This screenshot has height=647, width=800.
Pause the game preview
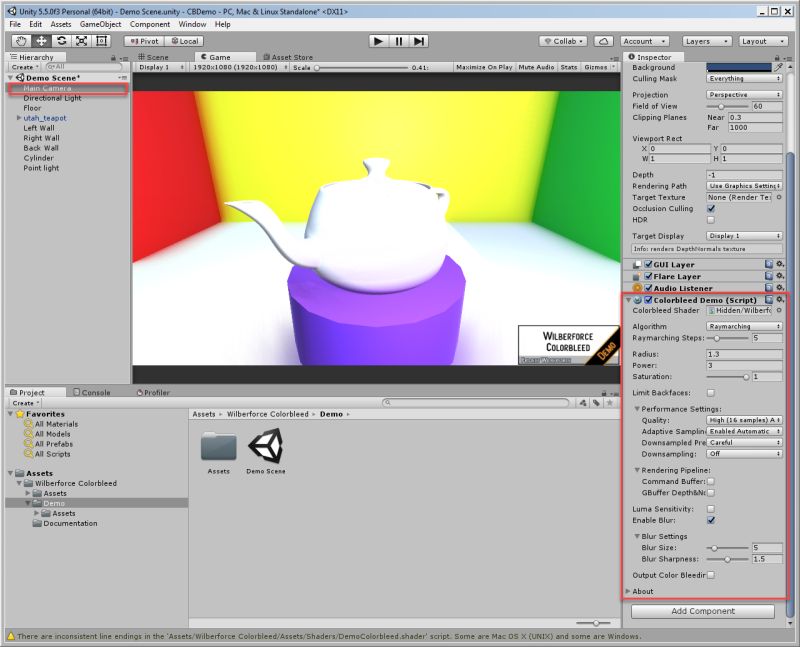point(398,41)
